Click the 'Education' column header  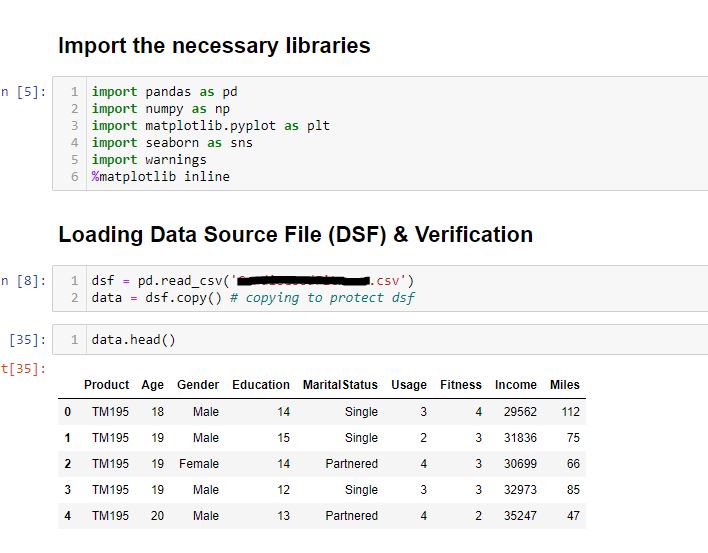tap(261, 385)
